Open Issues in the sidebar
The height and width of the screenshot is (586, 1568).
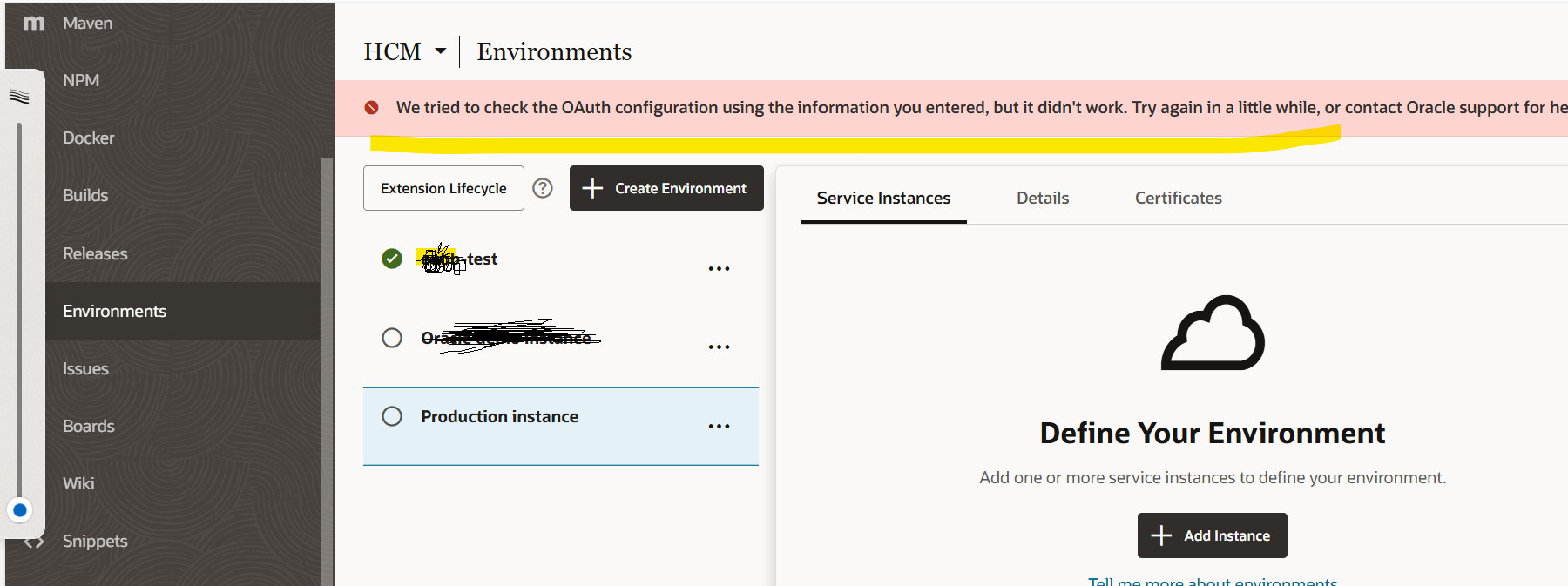85,369
